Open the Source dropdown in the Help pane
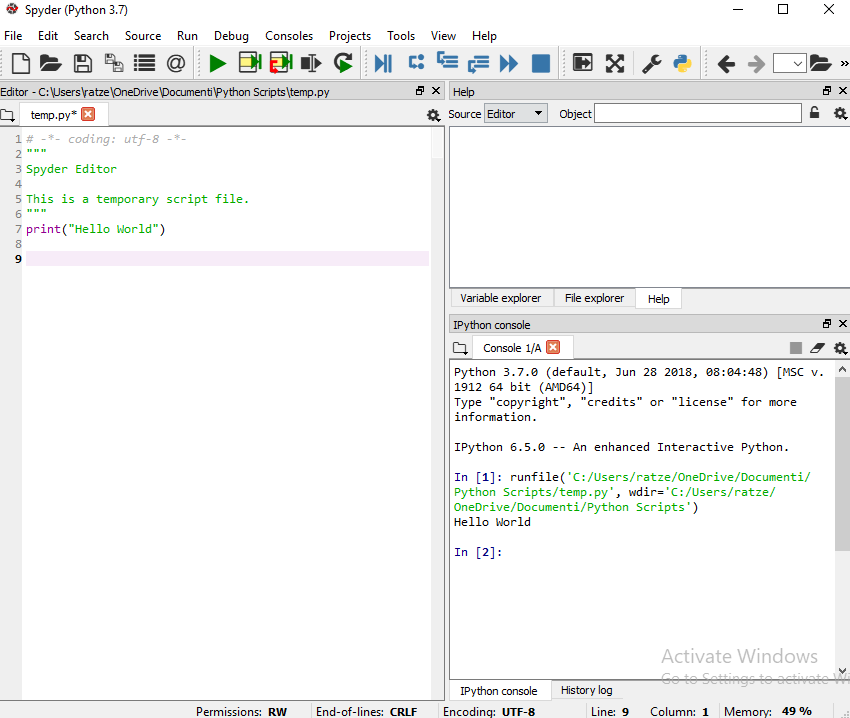 515,113
